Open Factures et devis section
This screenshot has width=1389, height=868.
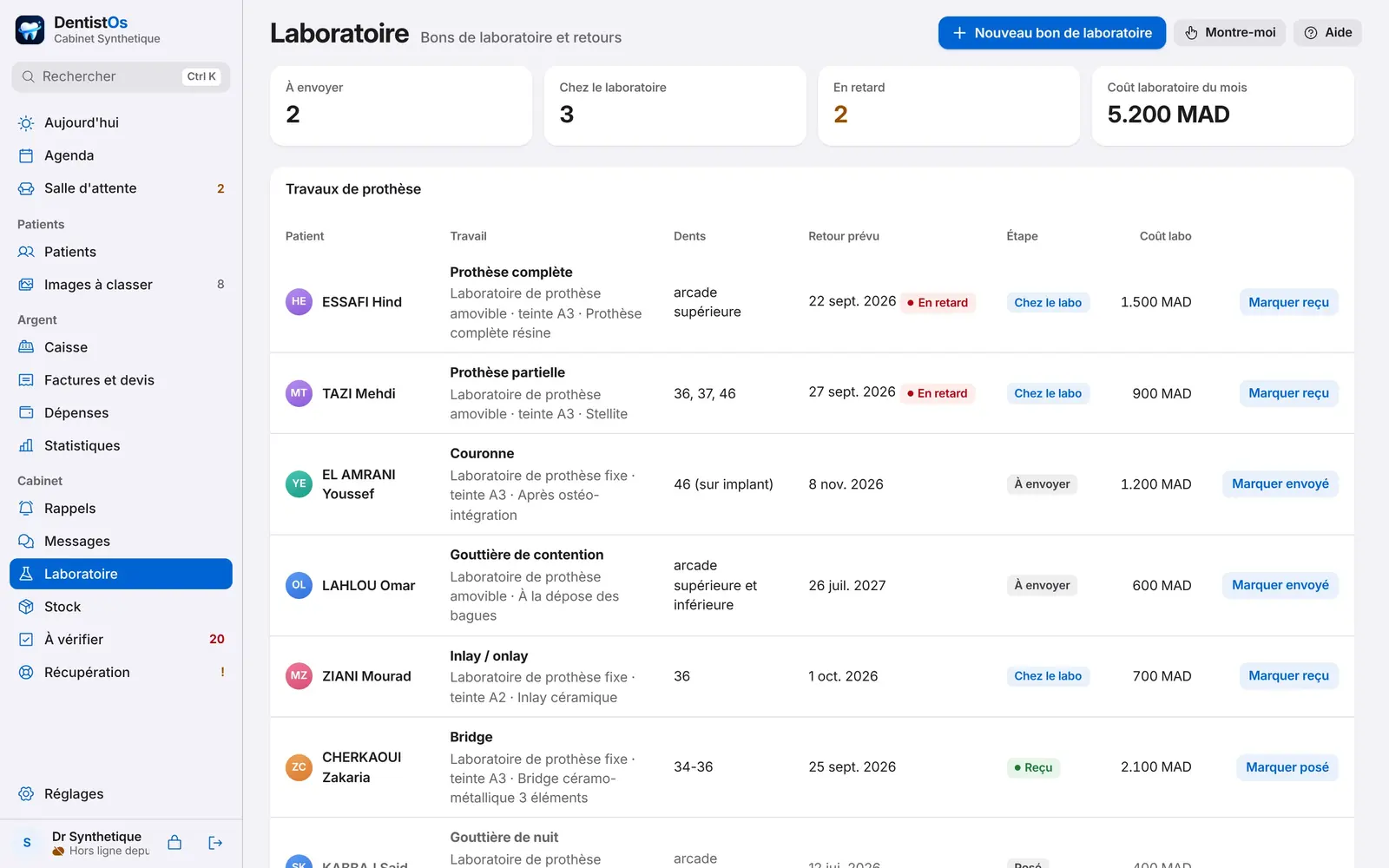coord(121,380)
